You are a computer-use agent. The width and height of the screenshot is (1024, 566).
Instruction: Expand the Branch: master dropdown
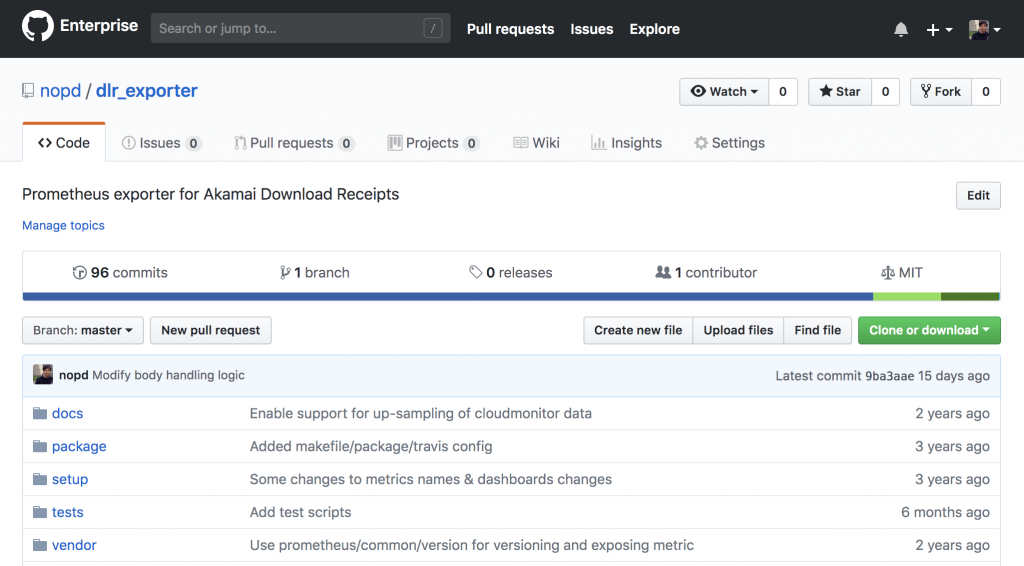(x=83, y=330)
